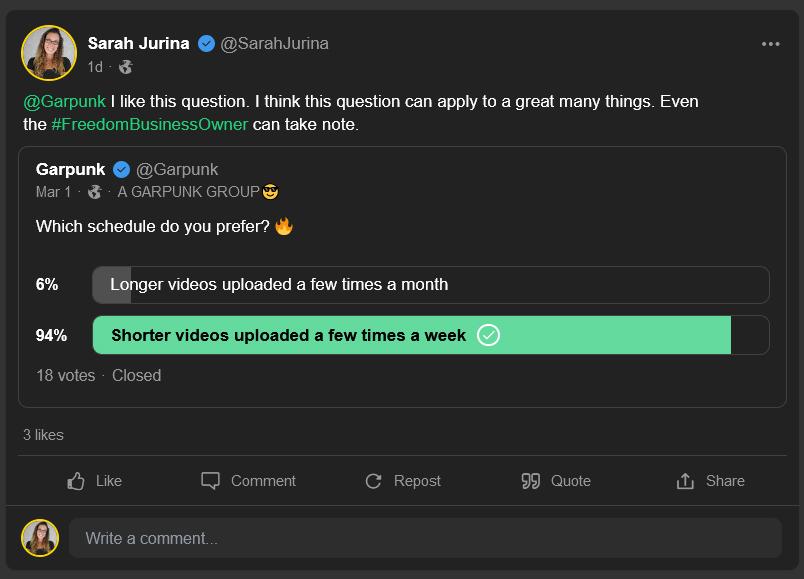Image resolution: width=804 pixels, height=579 pixels.
Task: View the 3 likes list
Action: click(x=43, y=435)
